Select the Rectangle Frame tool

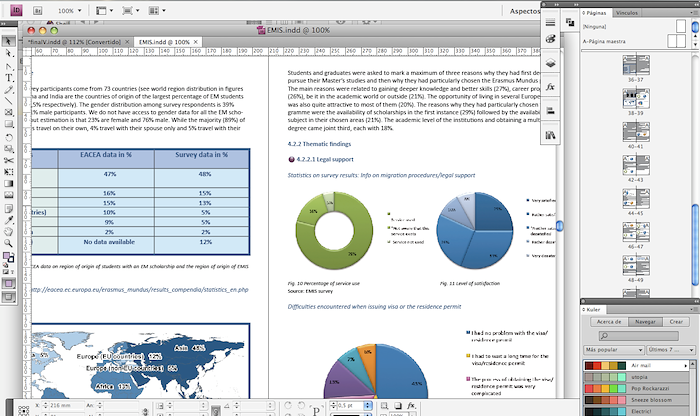tap(8, 112)
